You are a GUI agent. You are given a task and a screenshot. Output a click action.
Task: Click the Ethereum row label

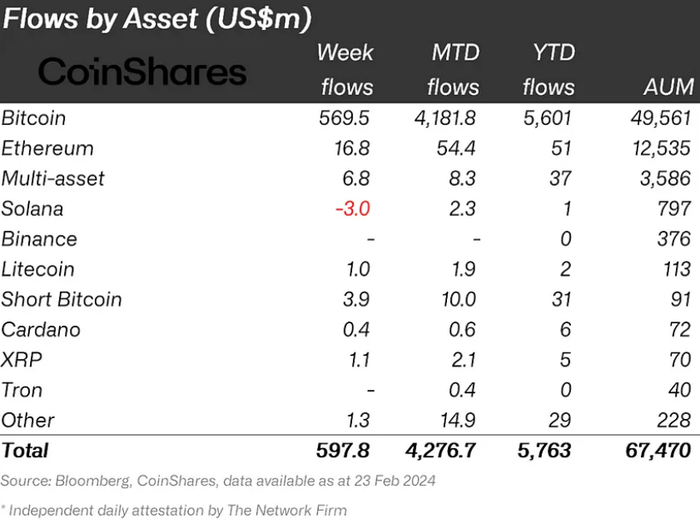47,148
